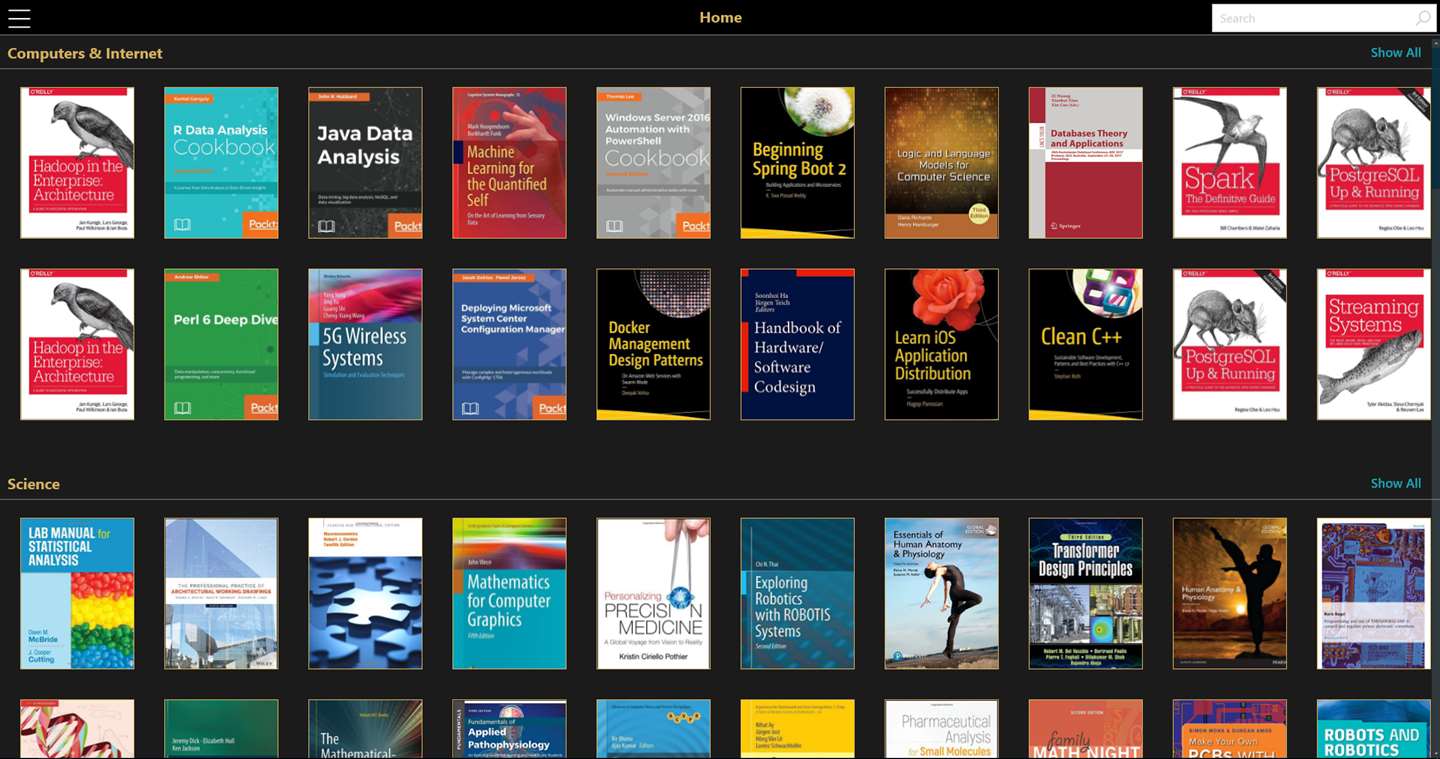Open Lab Manual for Statistical Analysis
The width and height of the screenshot is (1440, 759).
click(x=77, y=593)
